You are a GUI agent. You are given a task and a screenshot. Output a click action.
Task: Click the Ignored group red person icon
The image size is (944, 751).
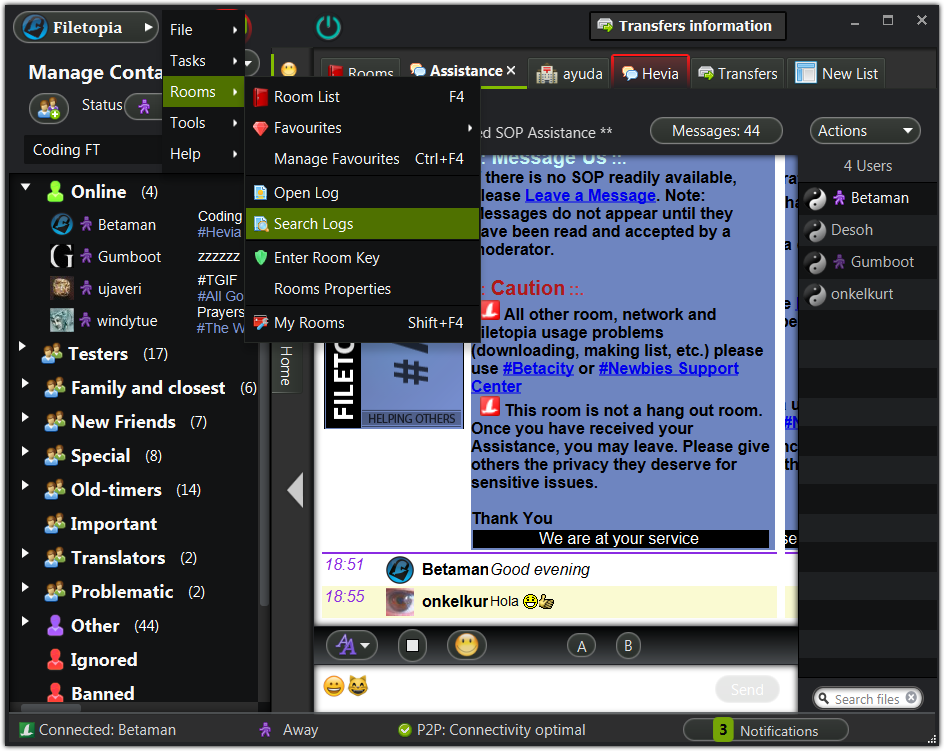point(55,659)
